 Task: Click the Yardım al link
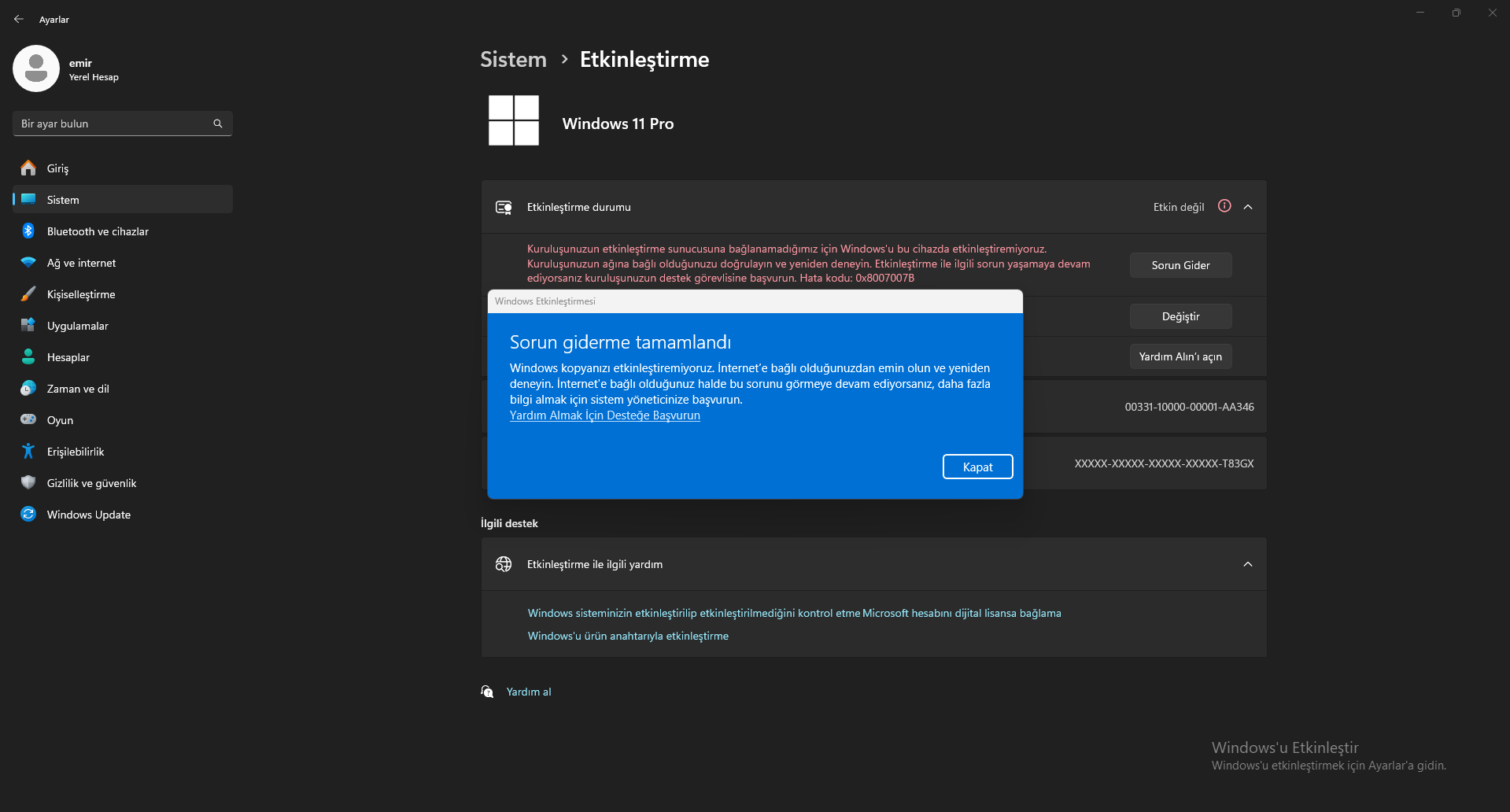[529, 692]
